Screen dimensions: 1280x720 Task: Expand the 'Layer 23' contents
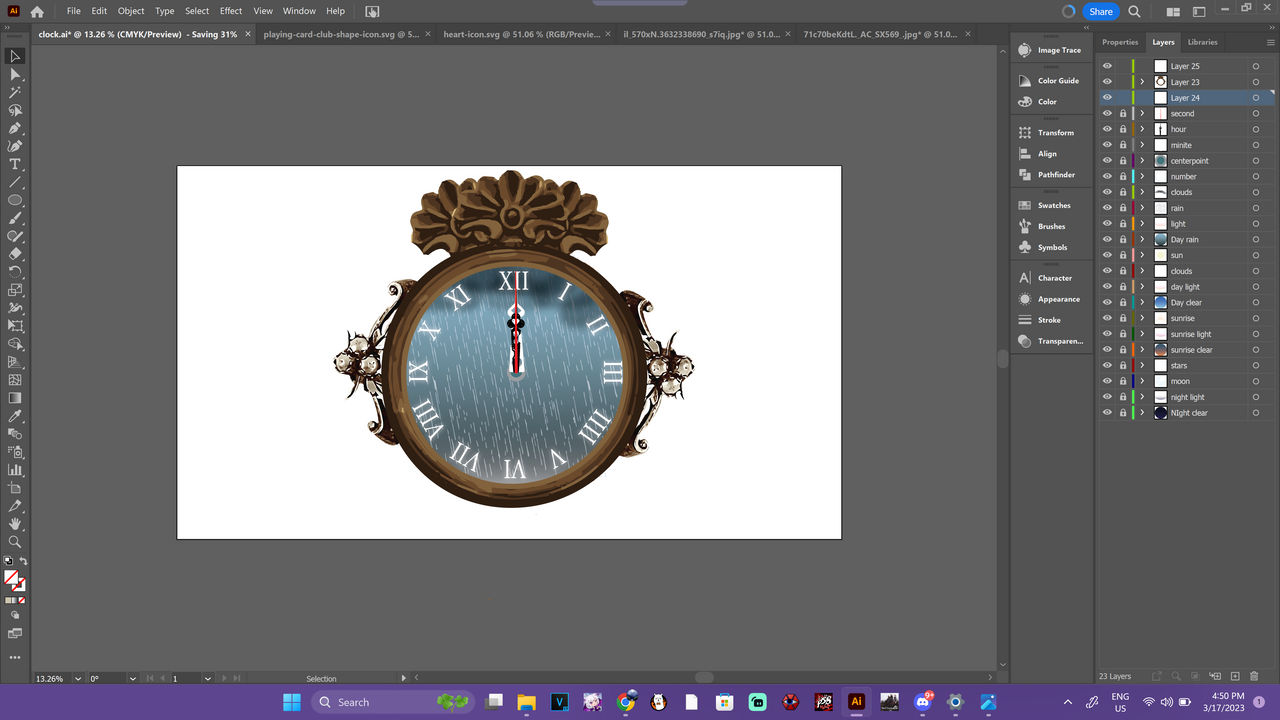(x=1142, y=82)
